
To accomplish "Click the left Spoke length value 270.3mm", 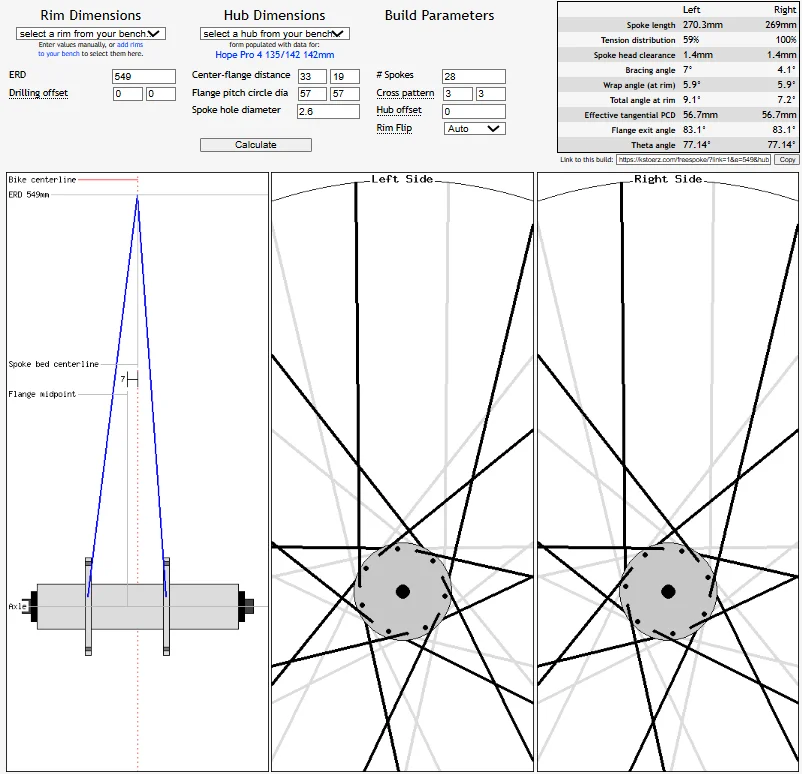I will tap(703, 25).
